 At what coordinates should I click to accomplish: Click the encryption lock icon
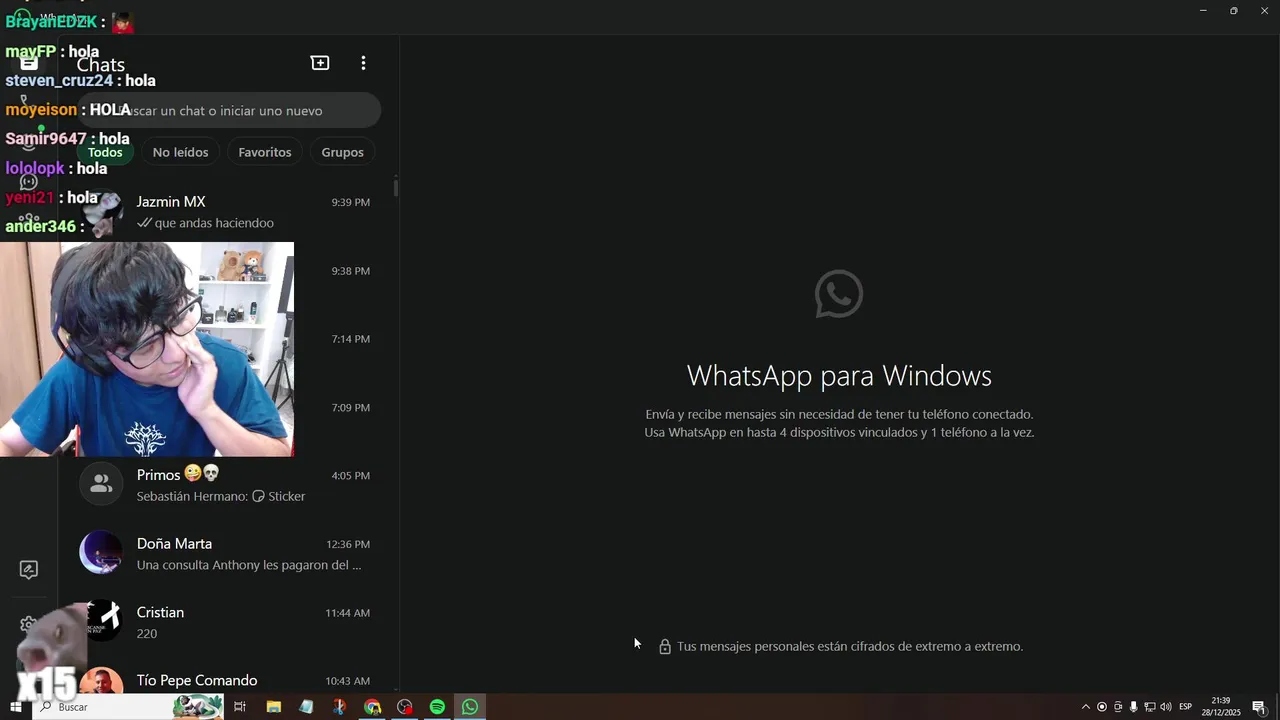pos(665,646)
